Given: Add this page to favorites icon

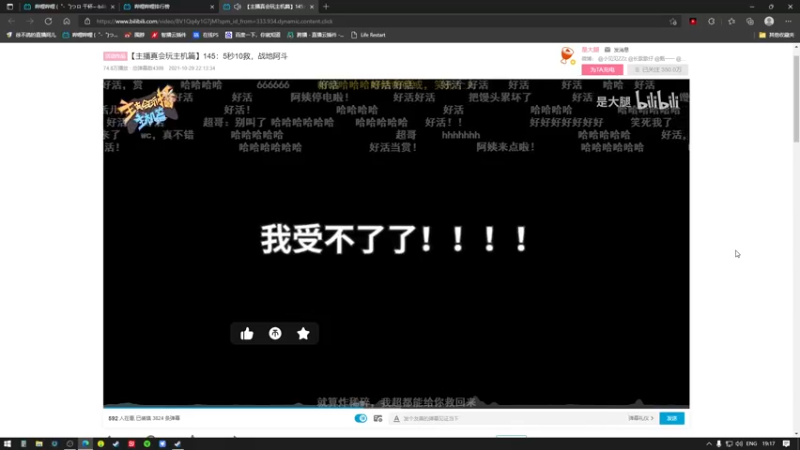Looking at the screenshot, I should click(x=673, y=21).
